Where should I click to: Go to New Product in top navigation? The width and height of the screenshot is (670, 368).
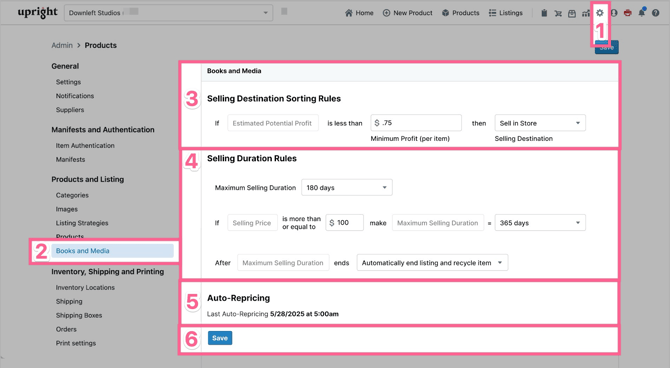[x=408, y=13]
